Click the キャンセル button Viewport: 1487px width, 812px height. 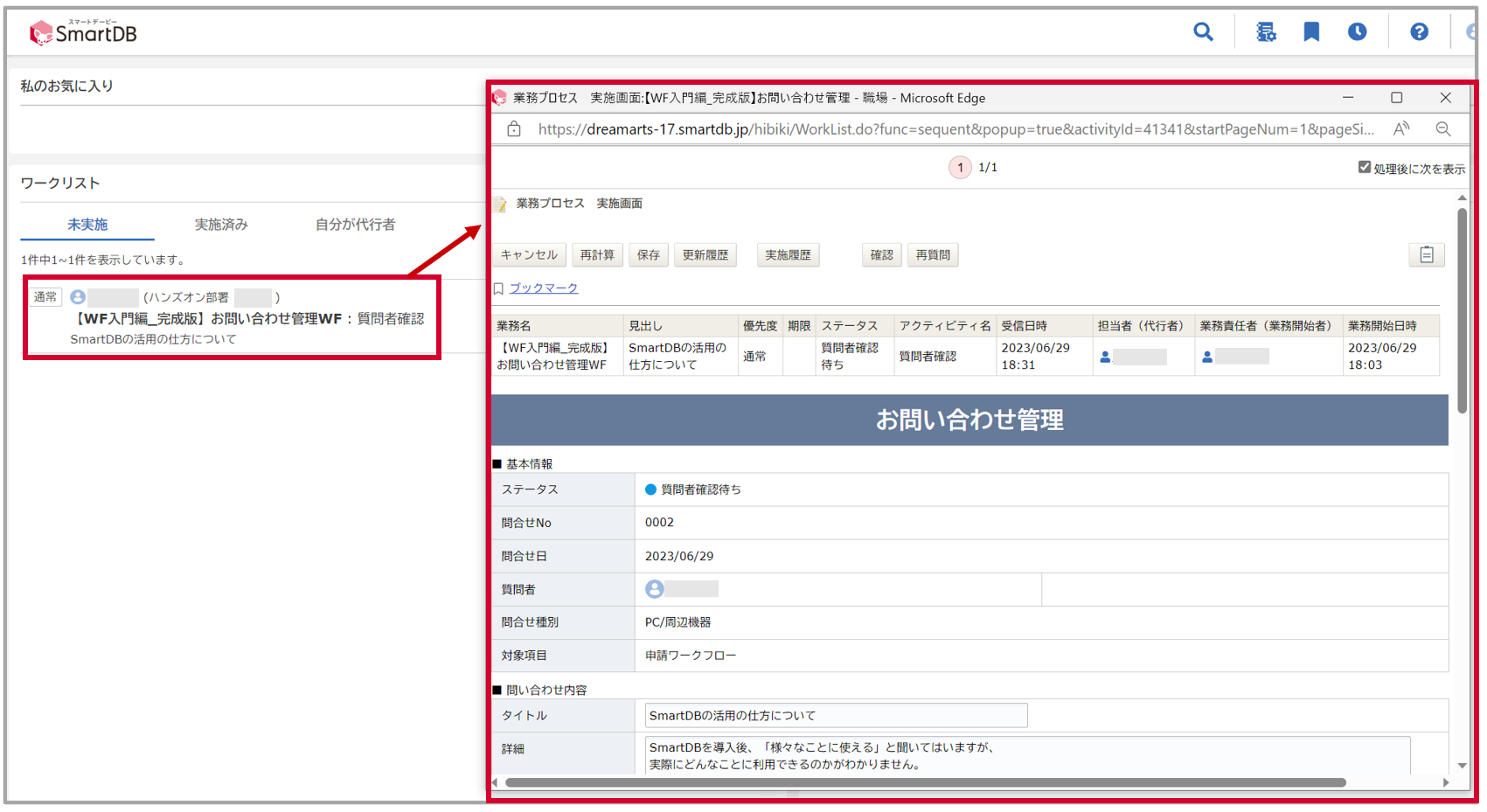(x=529, y=254)
